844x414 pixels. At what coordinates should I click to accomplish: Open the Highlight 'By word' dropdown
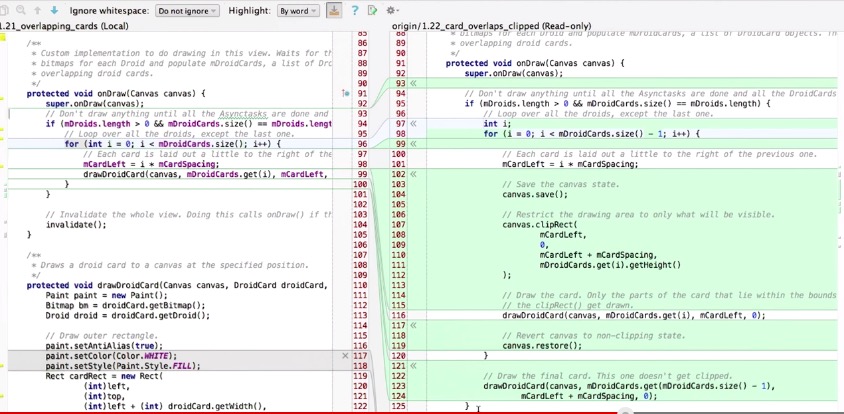click(298, 10)
